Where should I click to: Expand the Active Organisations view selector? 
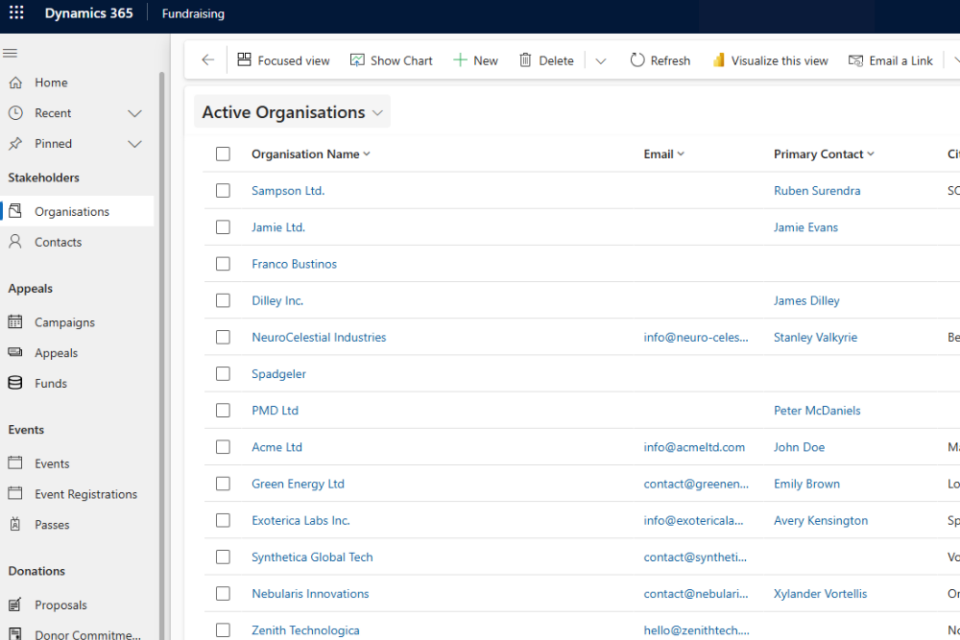pyautogui.click(x=377, y=113)
